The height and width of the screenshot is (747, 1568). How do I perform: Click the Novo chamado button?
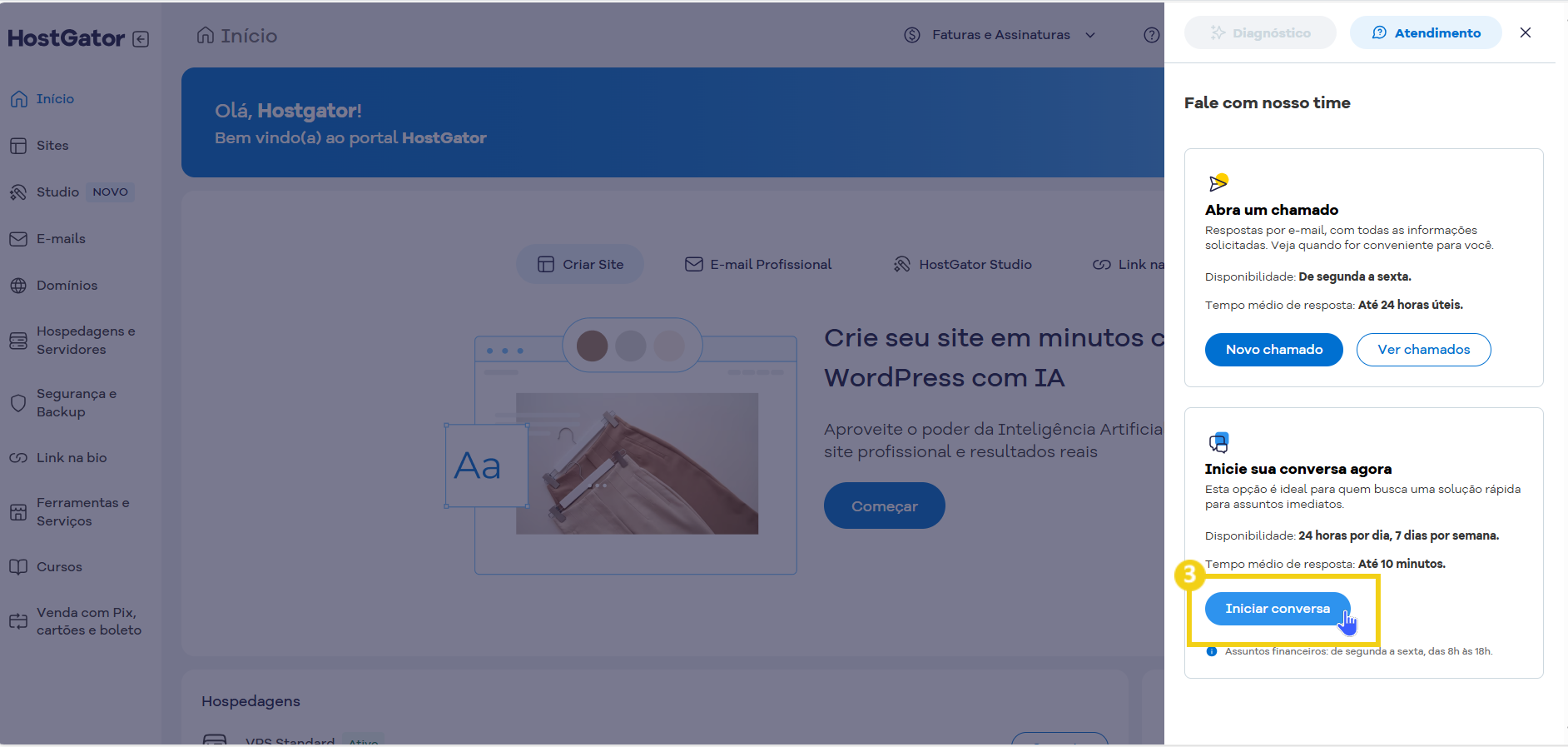pos(1274,350)
